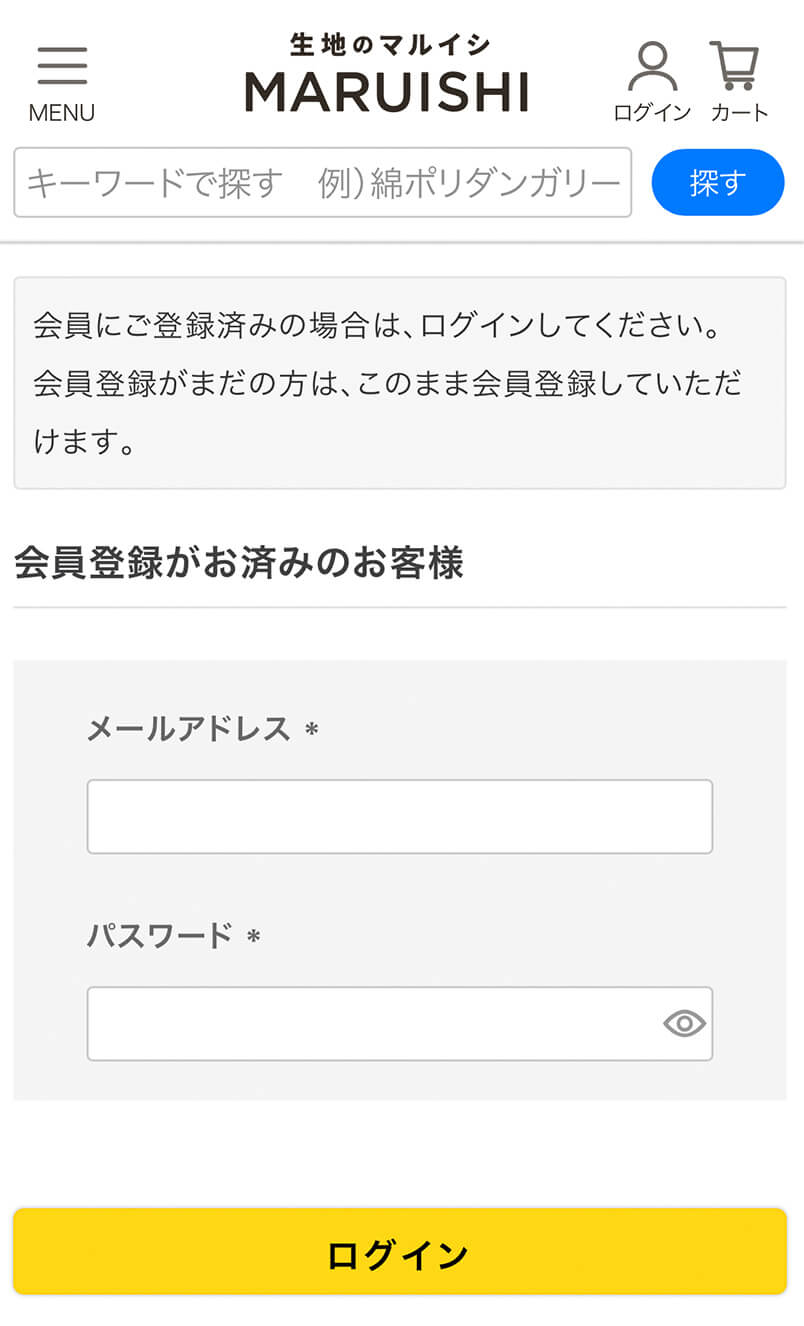Viewport: 804px width, 1326px height.
Task: Click the 会員登録がお済みのお客様 heading
Action: click(x=239, y=564)
